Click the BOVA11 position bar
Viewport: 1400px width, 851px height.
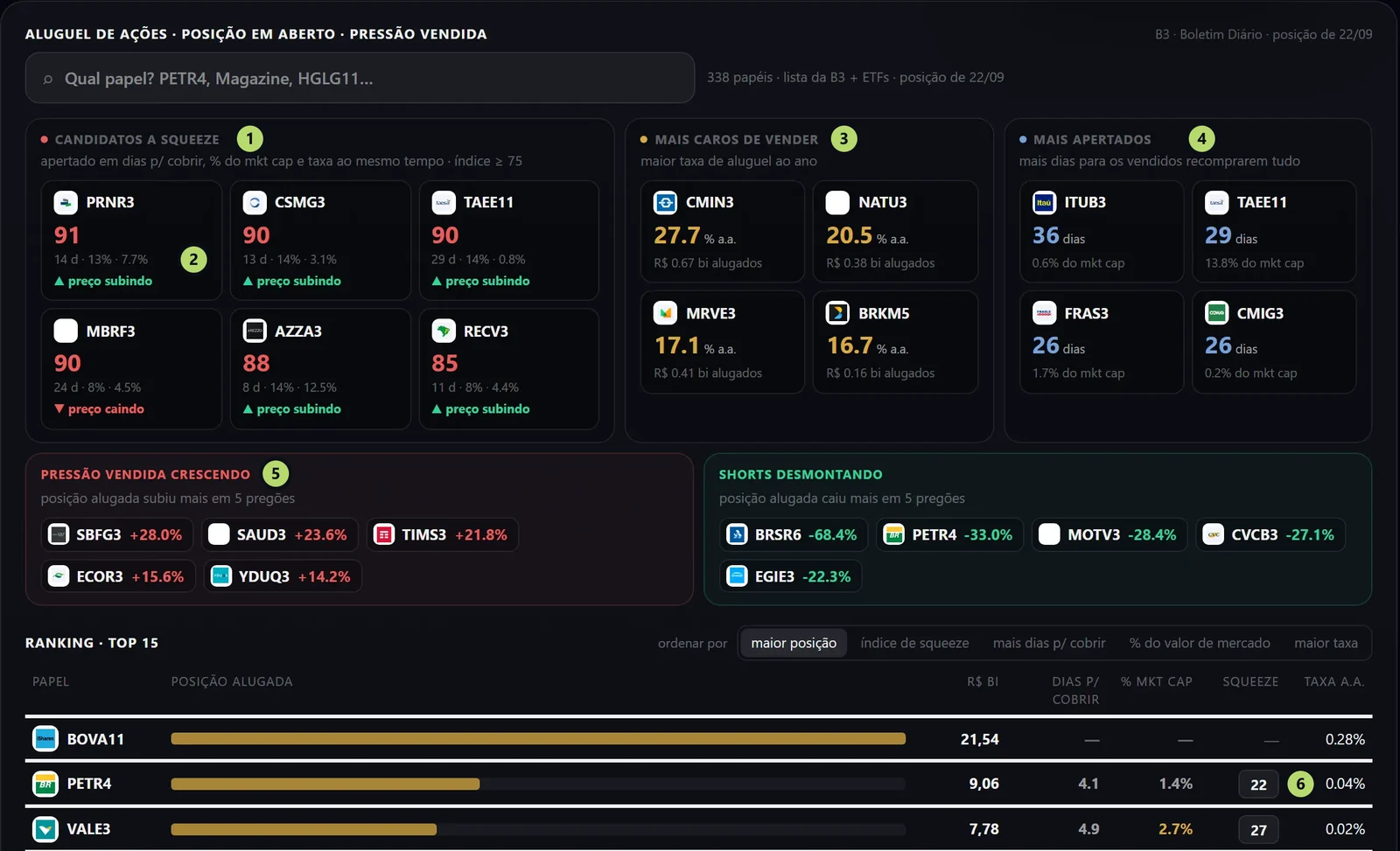[x=538, y=739]
